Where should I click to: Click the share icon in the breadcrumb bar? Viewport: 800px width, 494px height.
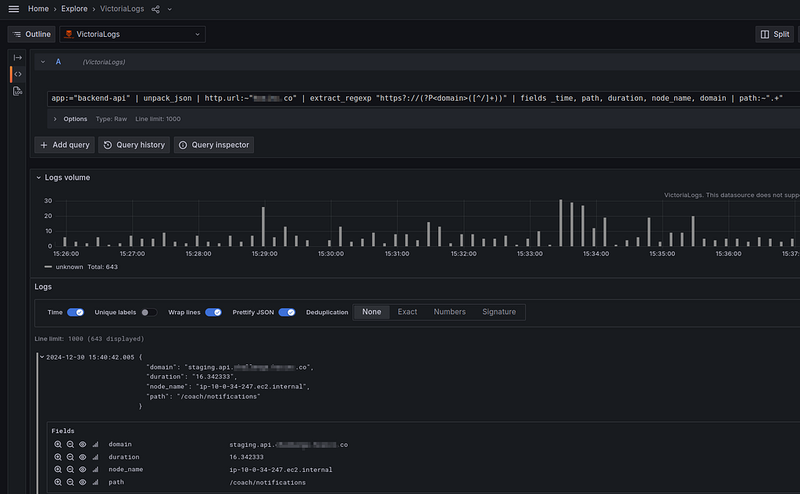coord(155,9)
